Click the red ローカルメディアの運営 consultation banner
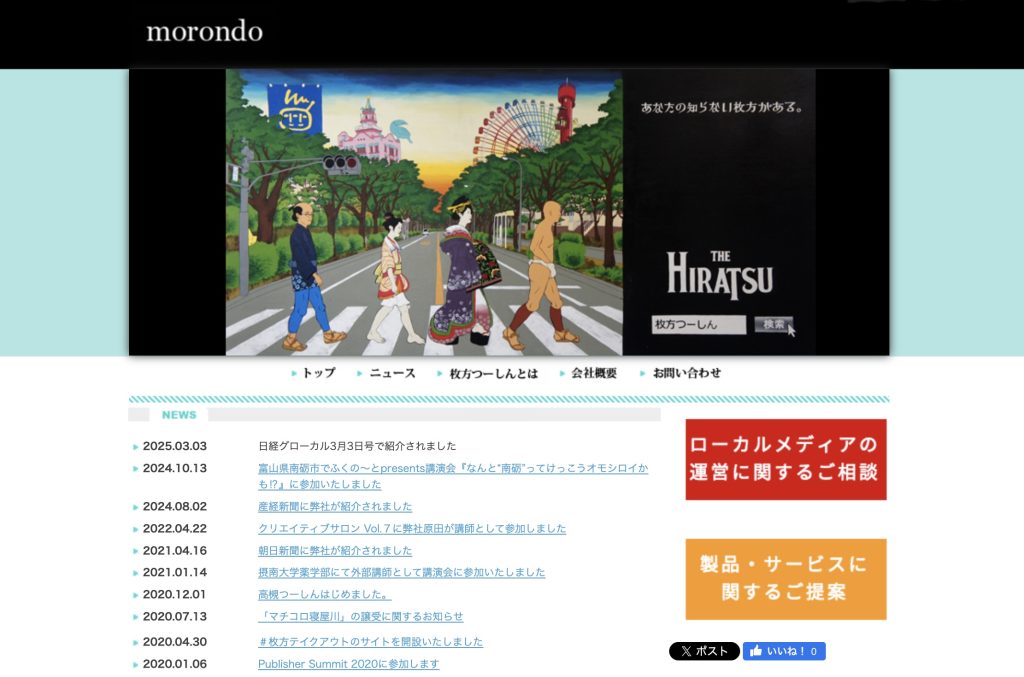1024x677 pixels. pos(786,459)
